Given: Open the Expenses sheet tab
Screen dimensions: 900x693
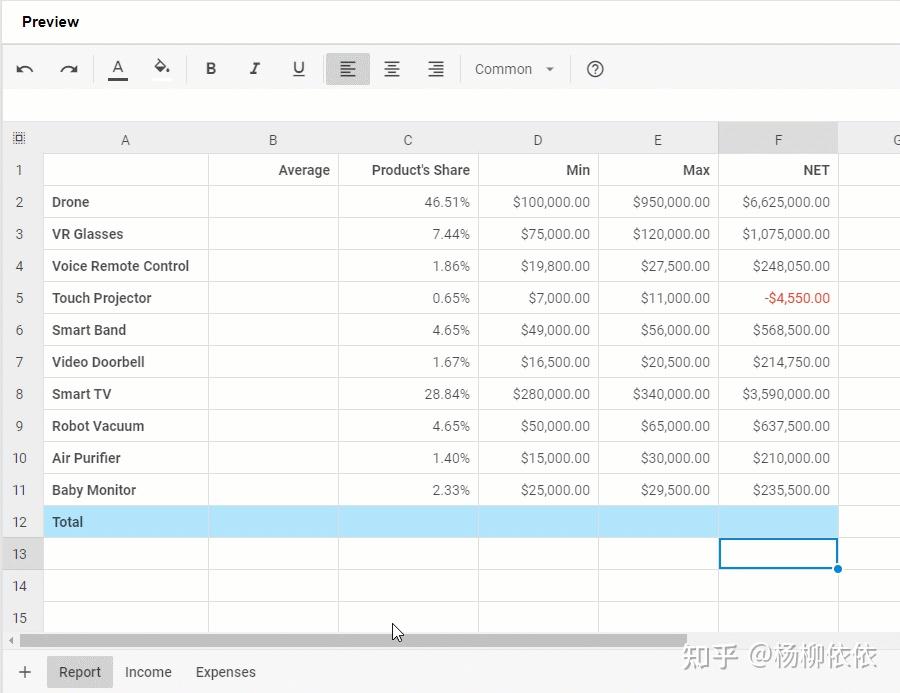Looking at the screenshot, I should (x=225, y=672).
